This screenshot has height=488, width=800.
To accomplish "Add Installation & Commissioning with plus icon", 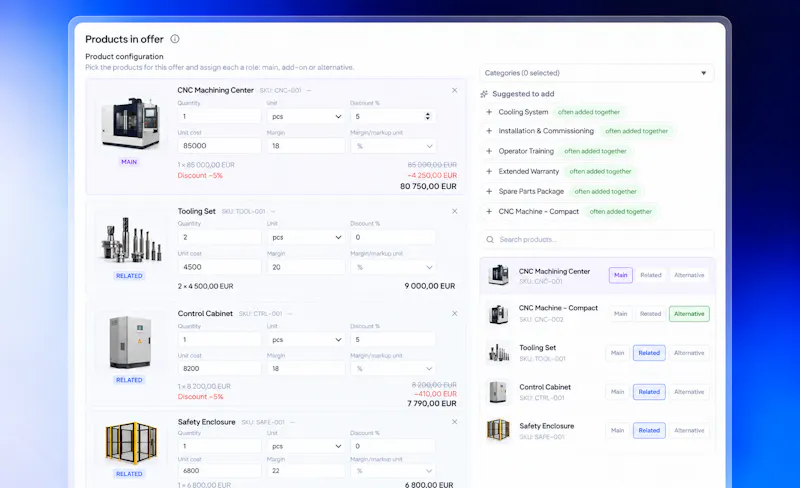I will (489, 131).
